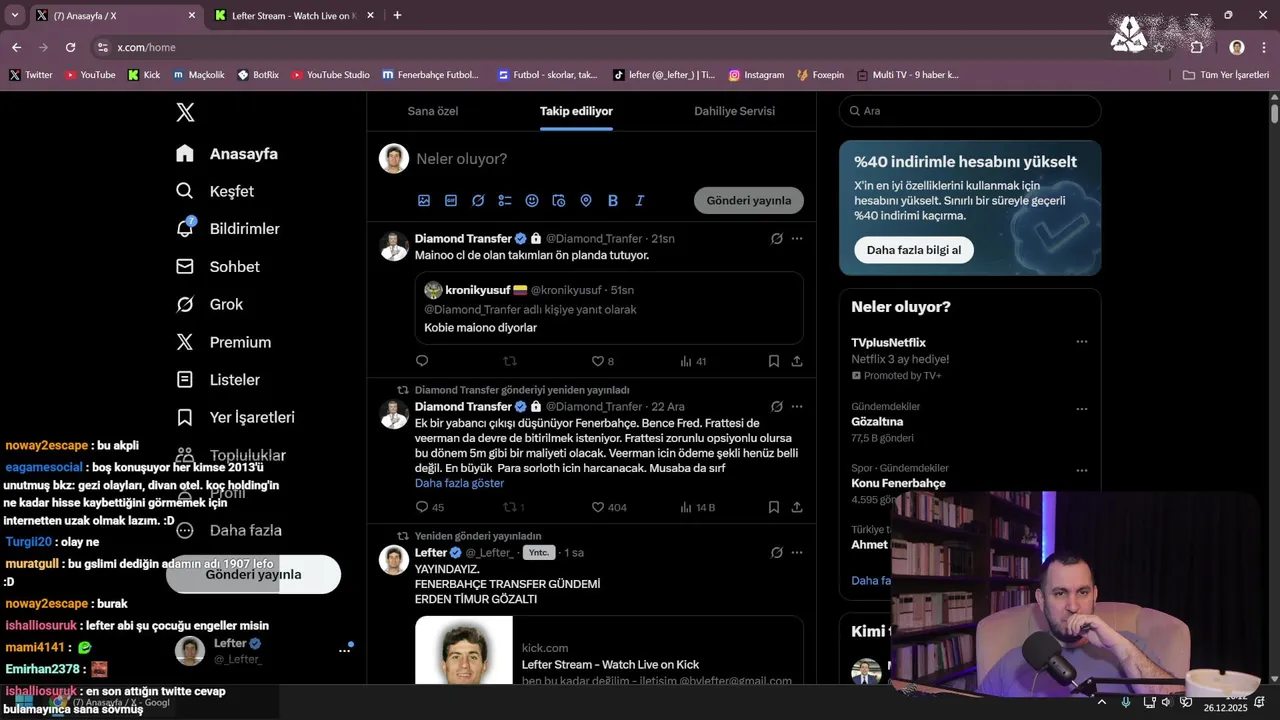Focus the Neler oluyor composer text
1280x720 pixels.
click(x=461, y=159)
